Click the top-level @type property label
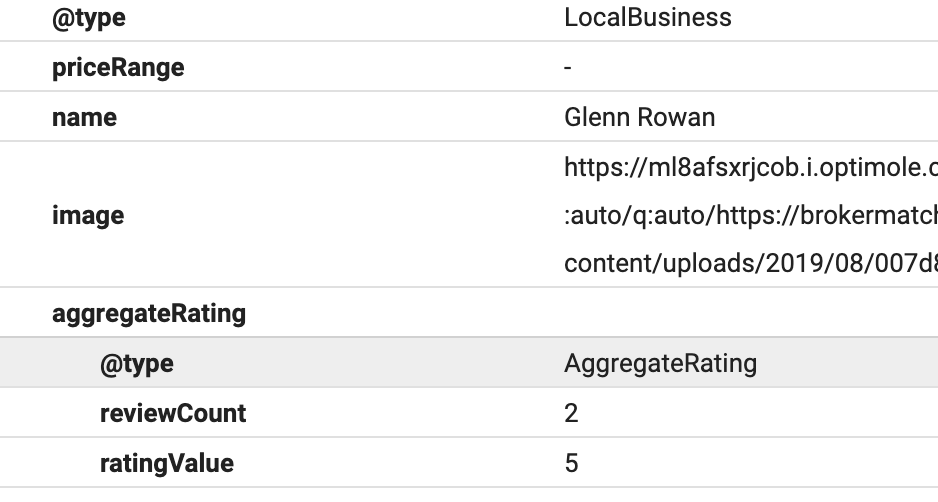Screen dimensions: 938x502 tap(89, 18)
